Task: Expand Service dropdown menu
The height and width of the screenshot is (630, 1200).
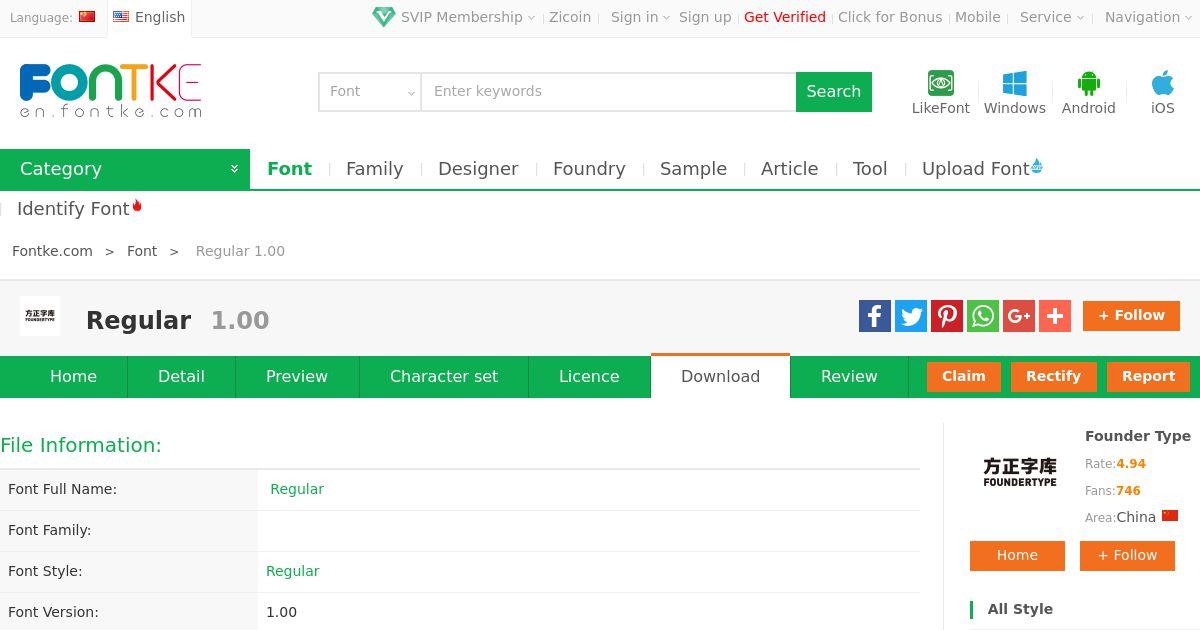Action: click(x=1052, y=17)
